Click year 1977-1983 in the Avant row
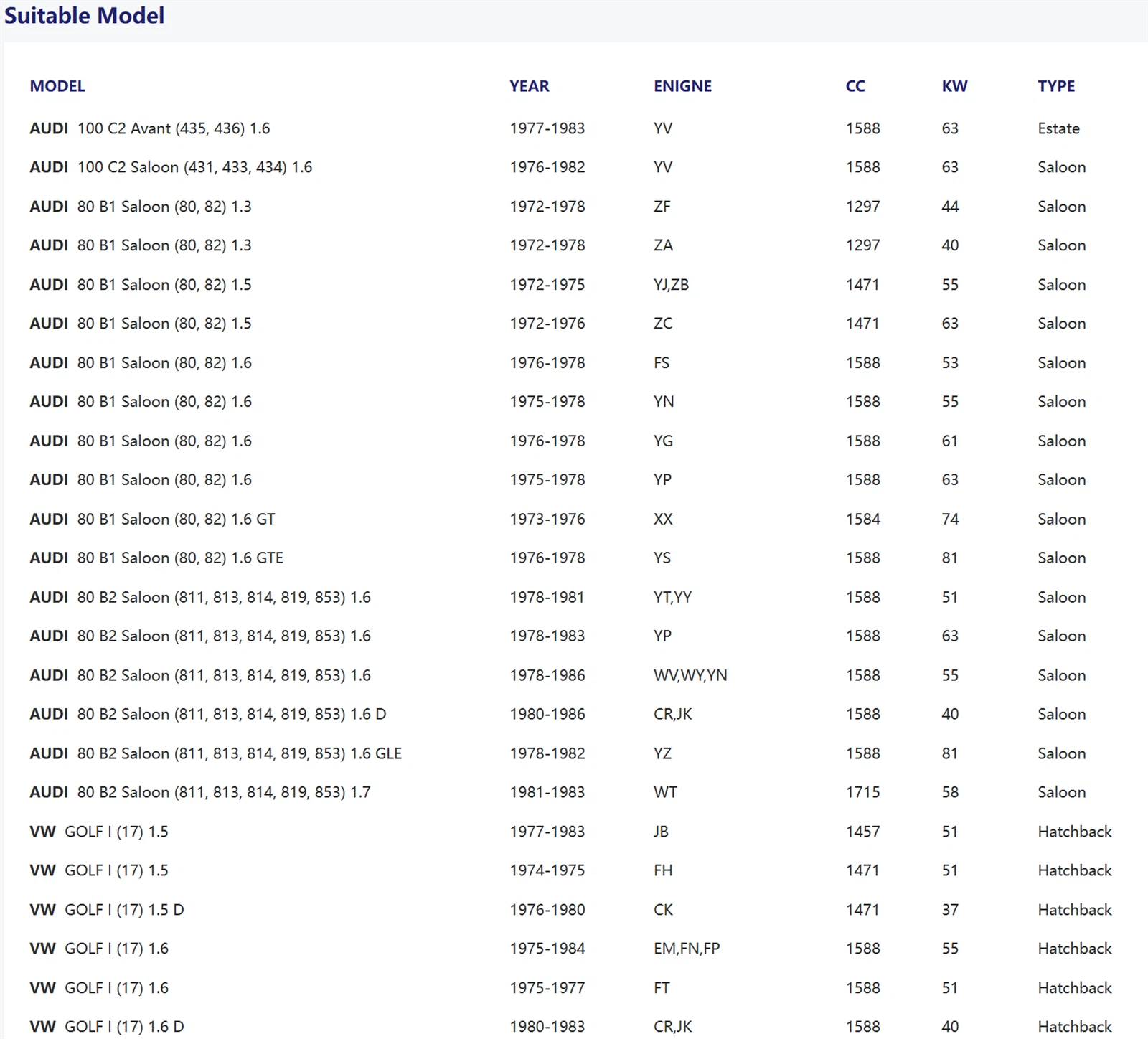Screen dimensions: 1148x1039 [x=547, y=128]
